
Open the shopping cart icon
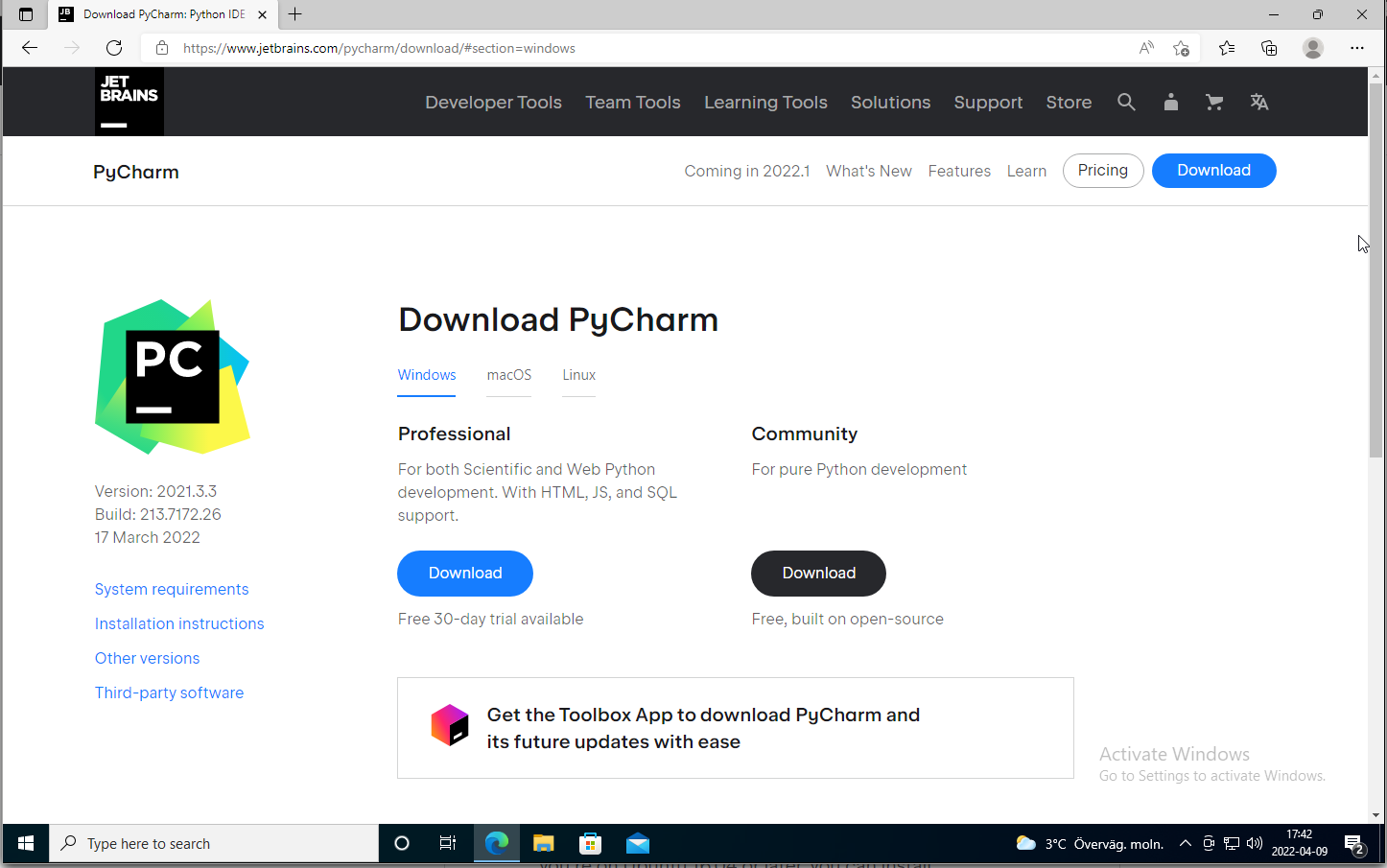coord(1214,102)
